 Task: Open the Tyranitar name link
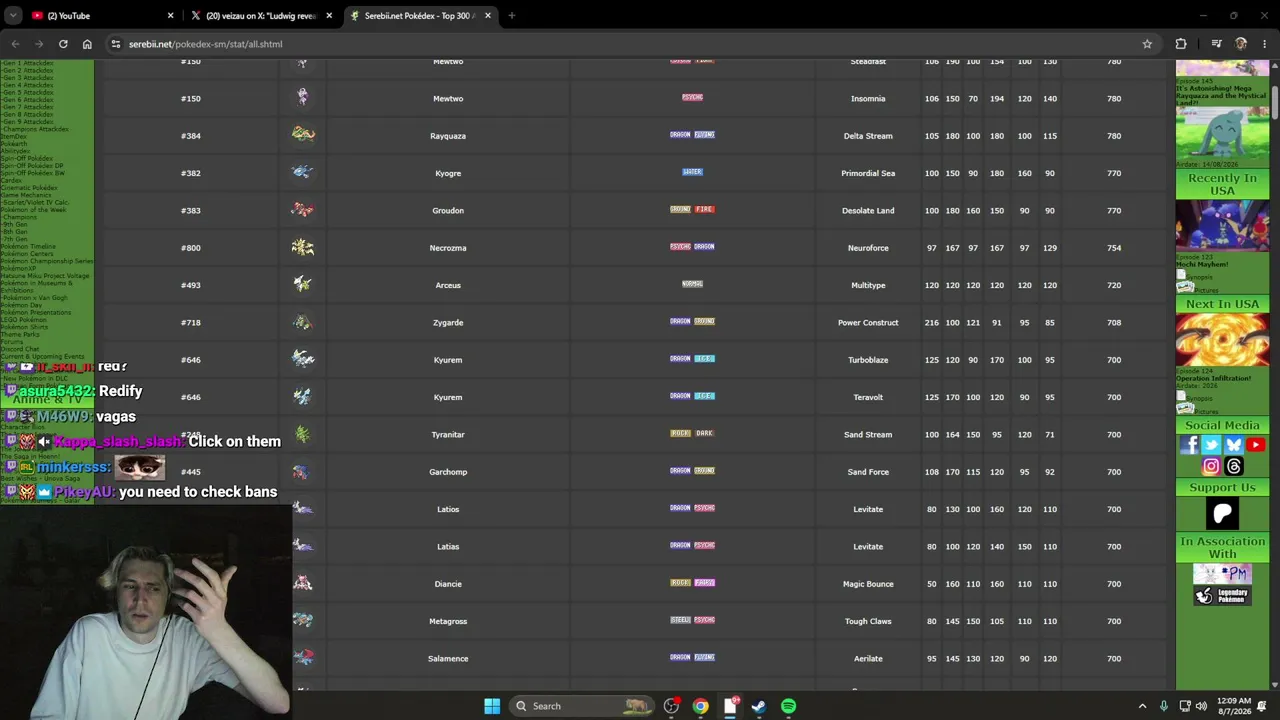point(448,434)
